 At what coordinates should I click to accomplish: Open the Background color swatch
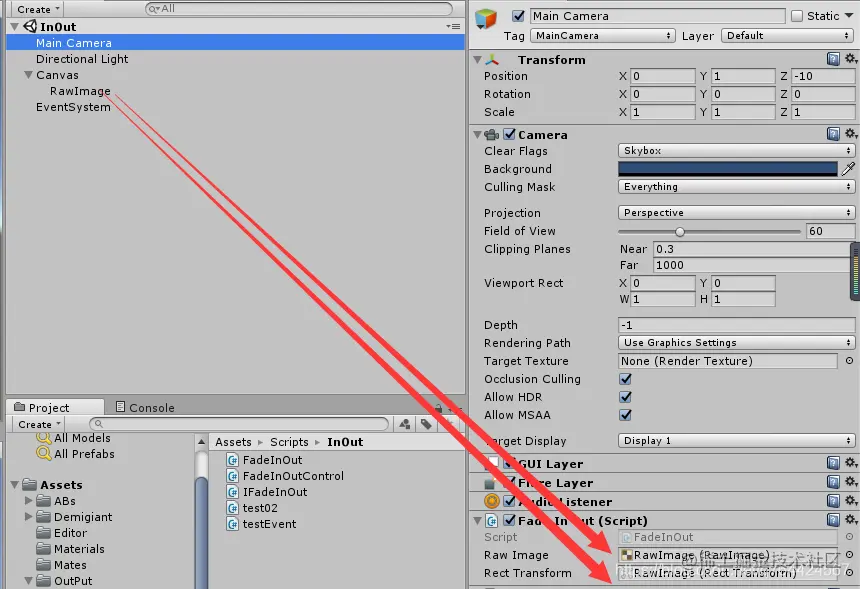point(728,169)
